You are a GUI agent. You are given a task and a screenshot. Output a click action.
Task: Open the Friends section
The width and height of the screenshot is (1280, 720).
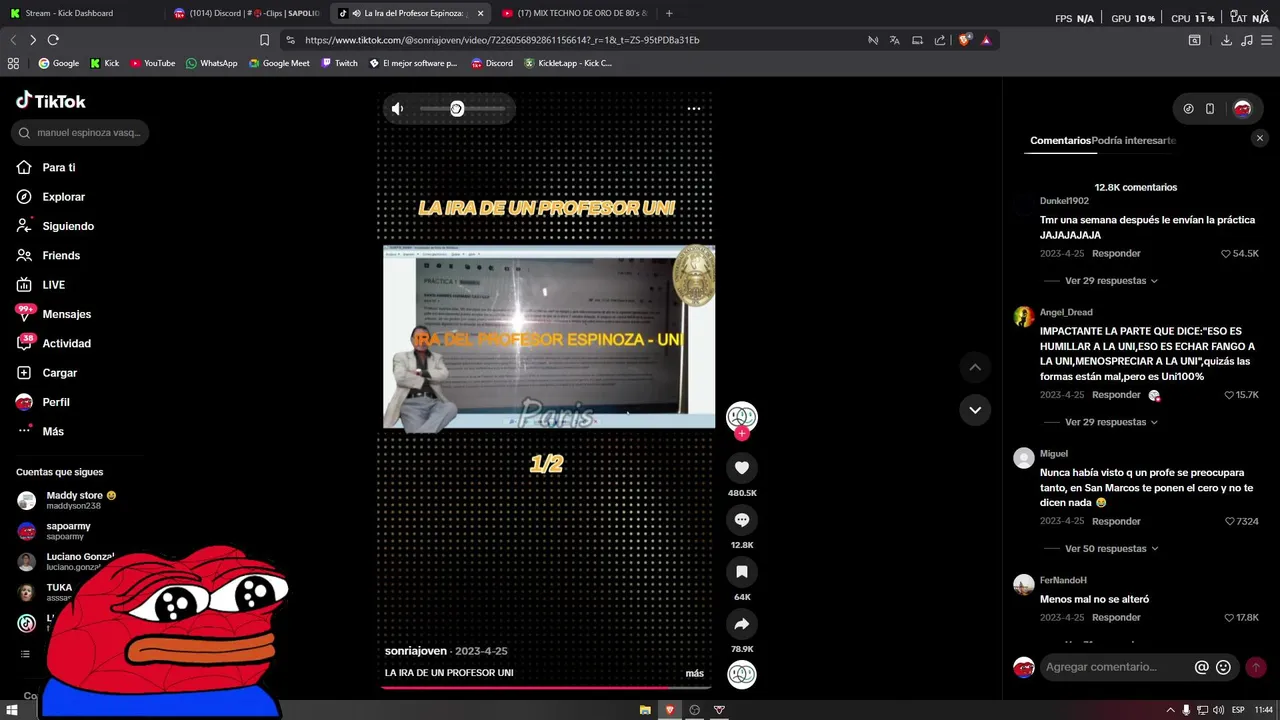click(61, 256)
